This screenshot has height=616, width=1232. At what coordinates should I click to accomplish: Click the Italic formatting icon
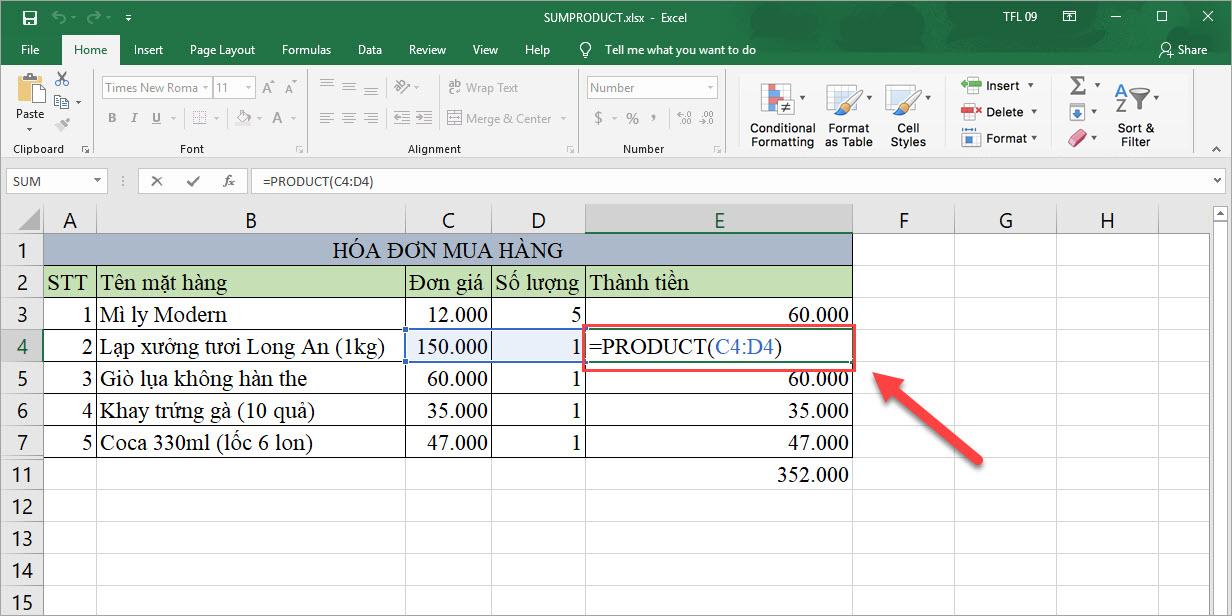tap(133, 118)
